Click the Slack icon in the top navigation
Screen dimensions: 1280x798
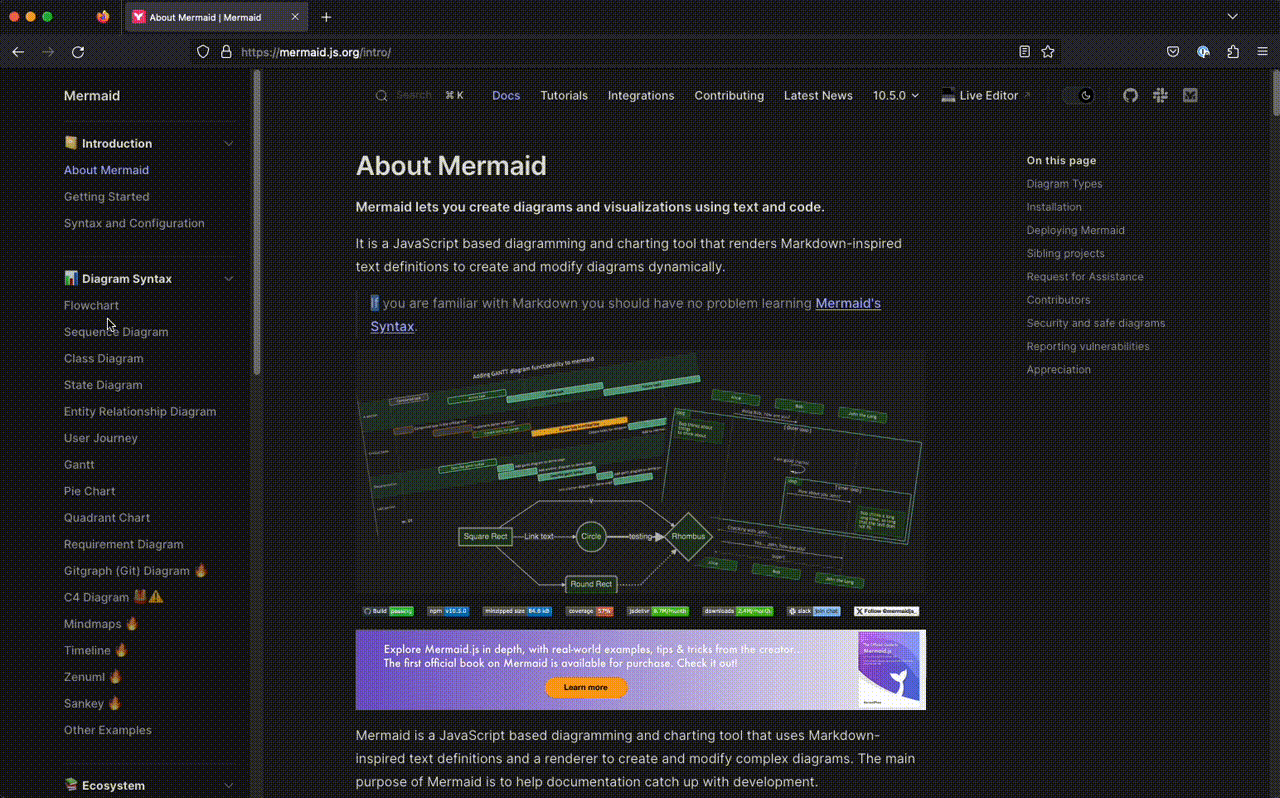1160,95
